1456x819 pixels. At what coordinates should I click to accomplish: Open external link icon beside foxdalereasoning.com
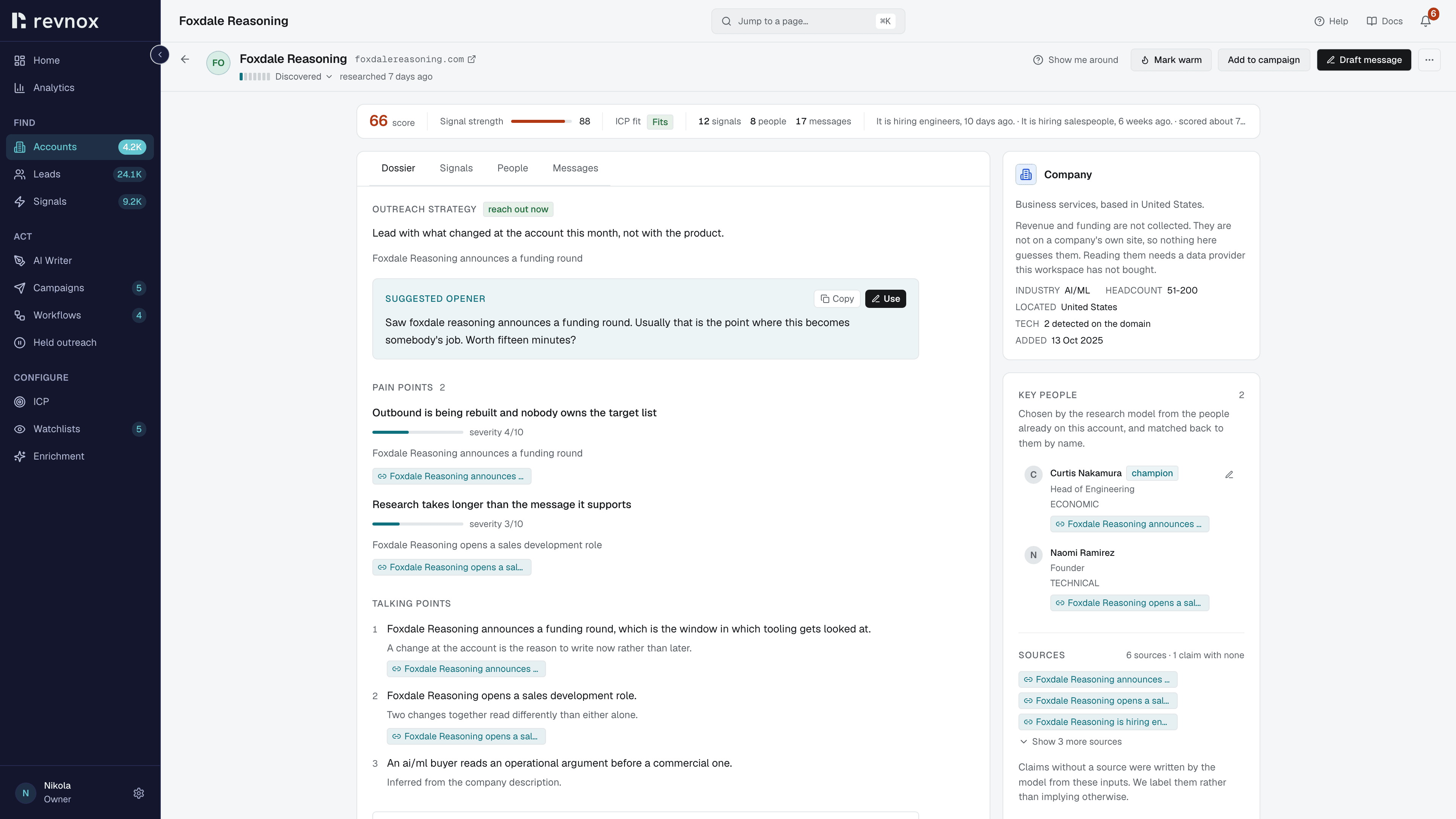[471, 60]
